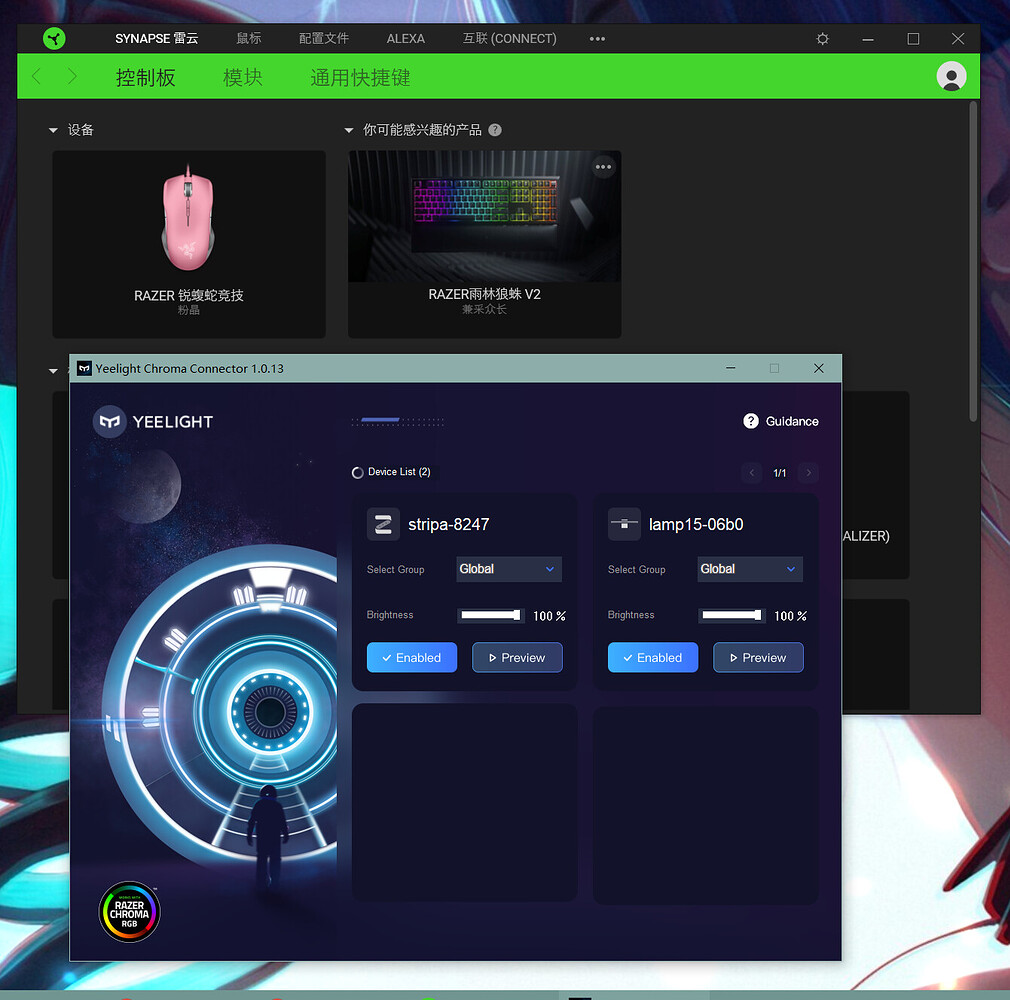
Task: Click the 1/1 page indicator text
Action: 779,473
